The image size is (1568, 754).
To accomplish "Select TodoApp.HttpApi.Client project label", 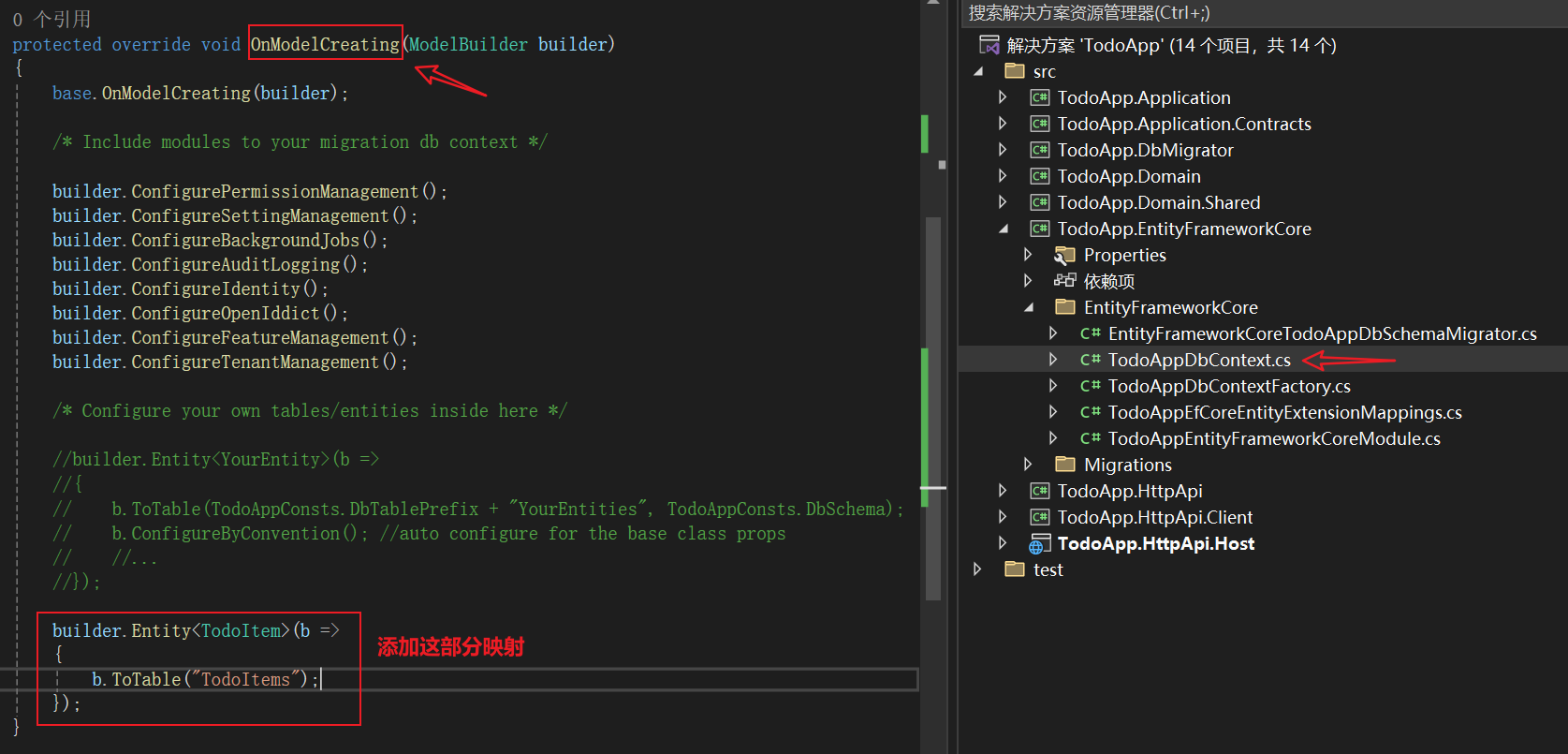I will (1155, 517).
